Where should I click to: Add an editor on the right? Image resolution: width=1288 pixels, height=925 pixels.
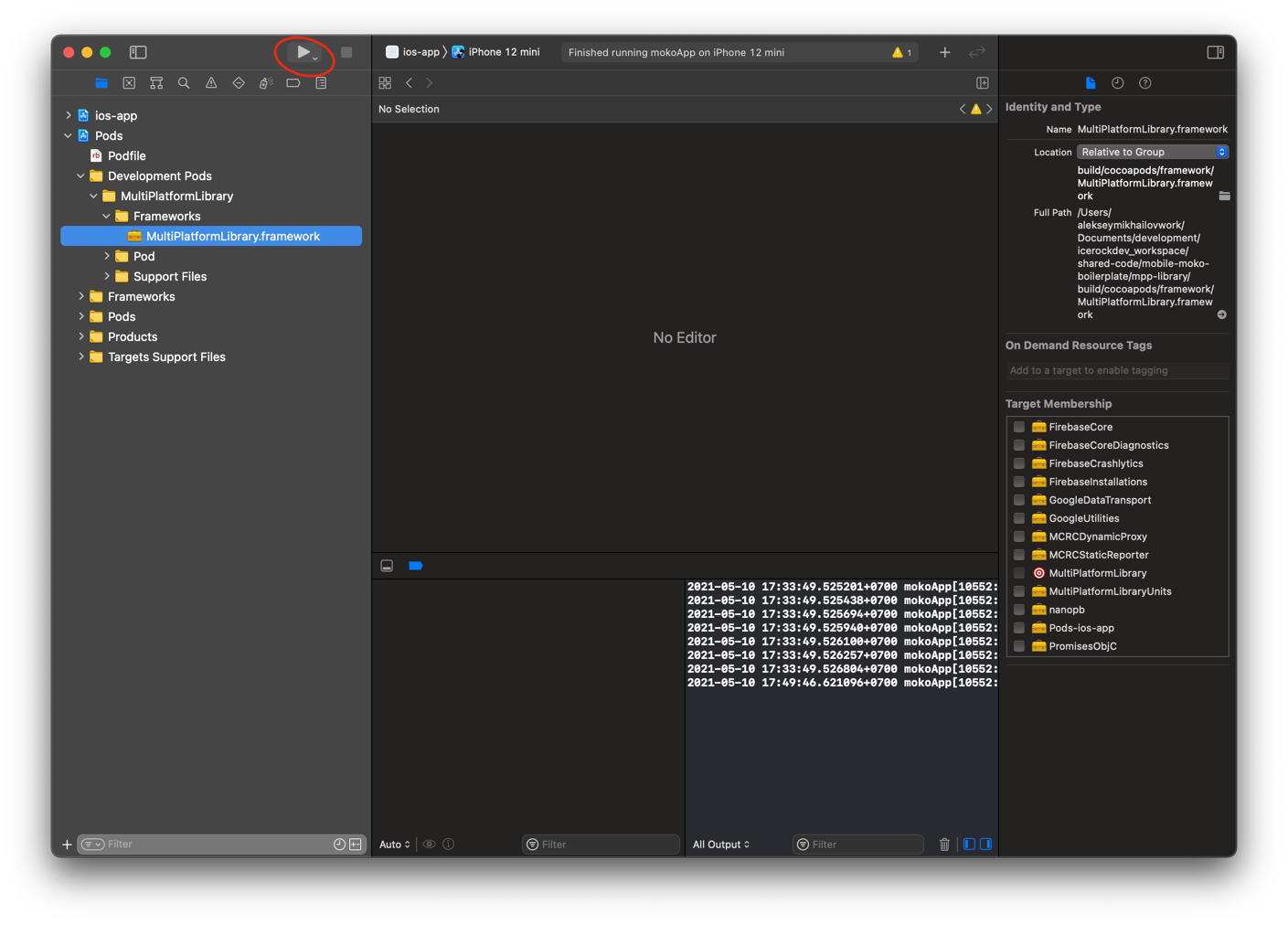pos(983,83)
